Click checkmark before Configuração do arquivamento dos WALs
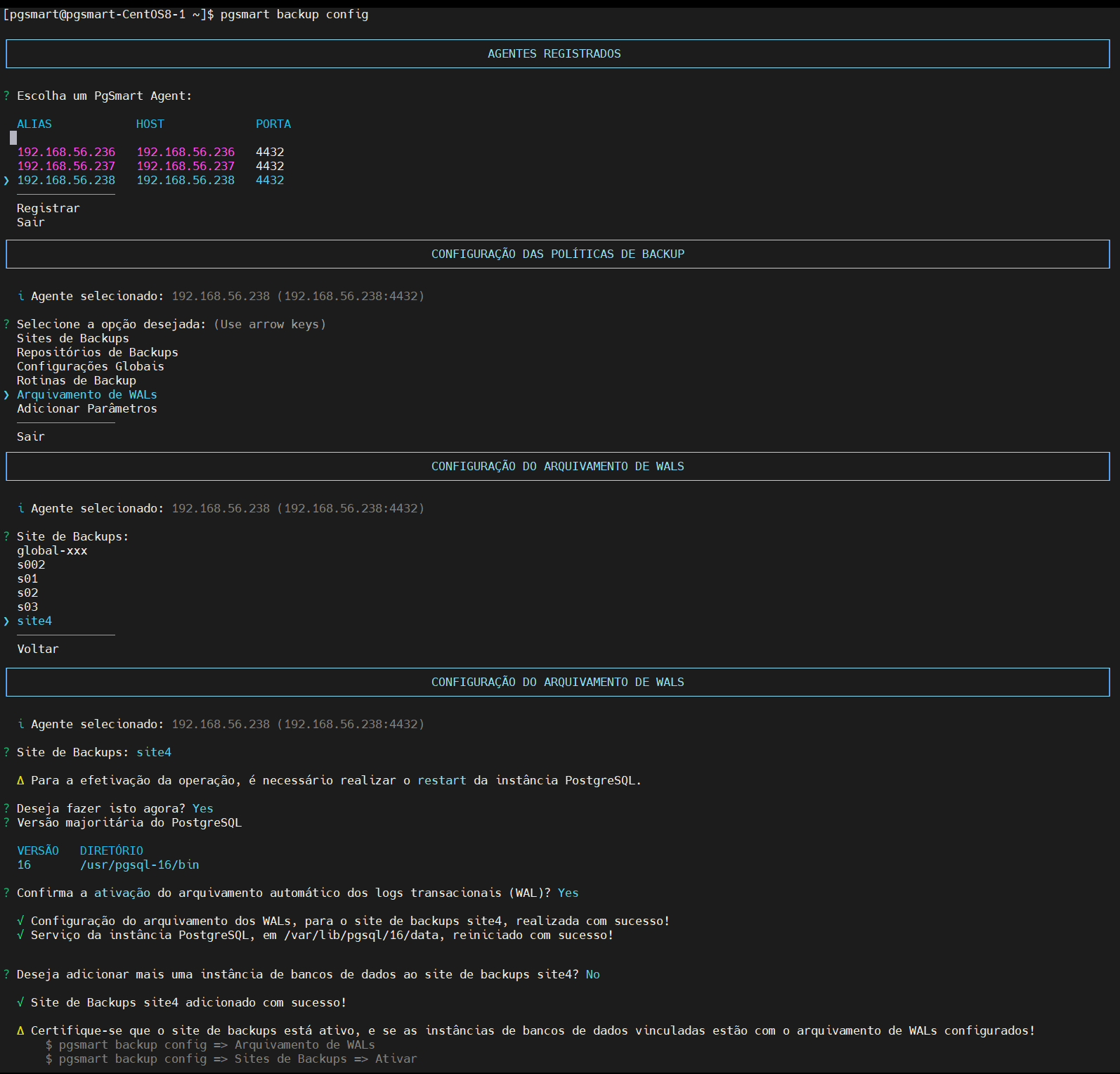Image resolution: width=1120 pixels, height=1074 pixels. tap(20, 921)
